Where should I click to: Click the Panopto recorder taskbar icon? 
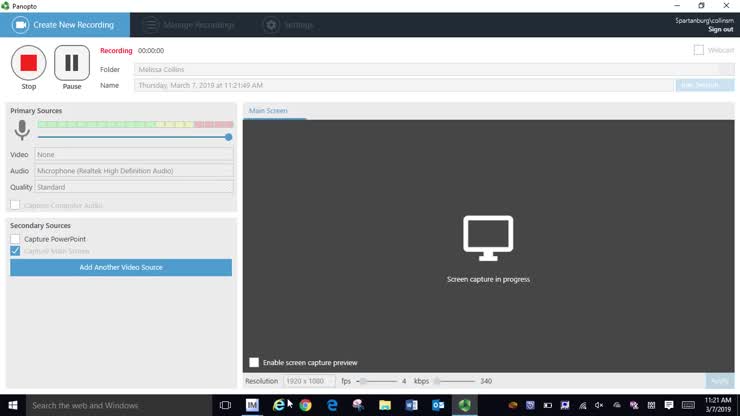(464, 405)
